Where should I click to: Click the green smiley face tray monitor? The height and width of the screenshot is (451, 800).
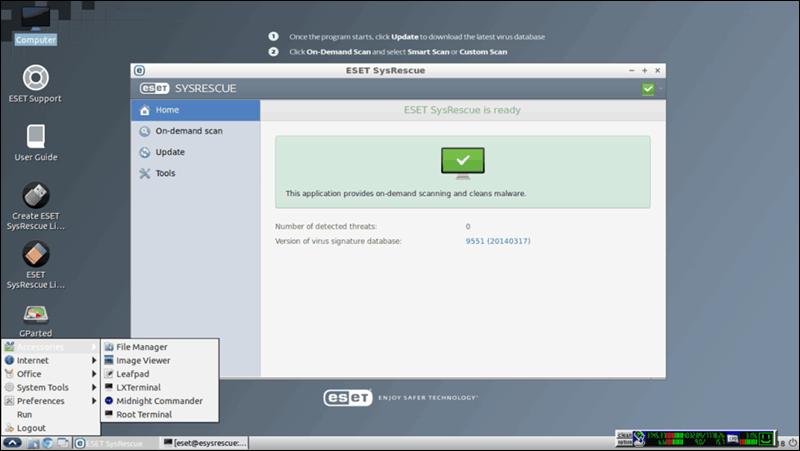click(x=765, y=438)
